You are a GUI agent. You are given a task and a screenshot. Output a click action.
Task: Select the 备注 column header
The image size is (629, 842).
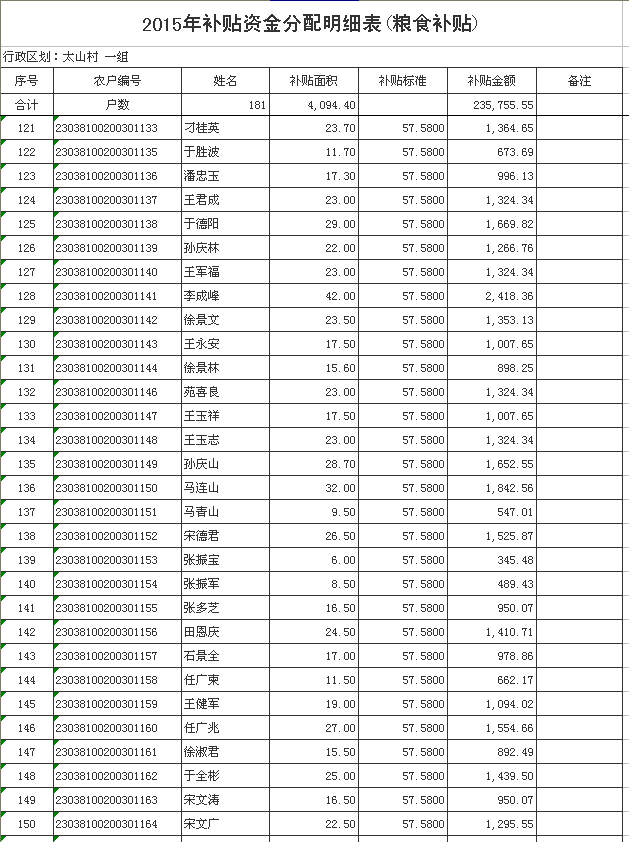(x=580, y=81)
